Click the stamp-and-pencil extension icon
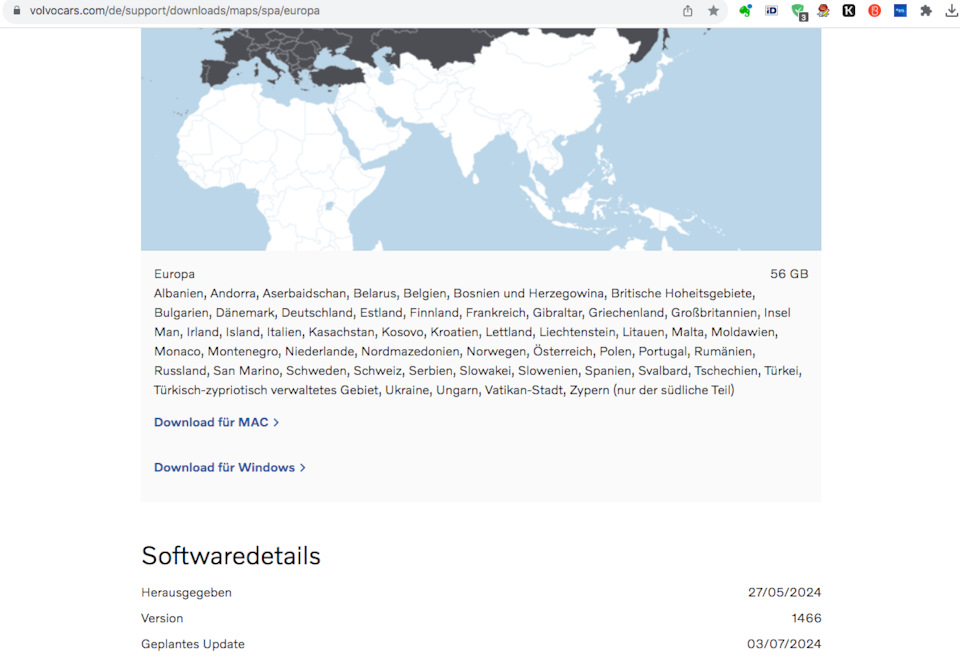 [822, 10]
